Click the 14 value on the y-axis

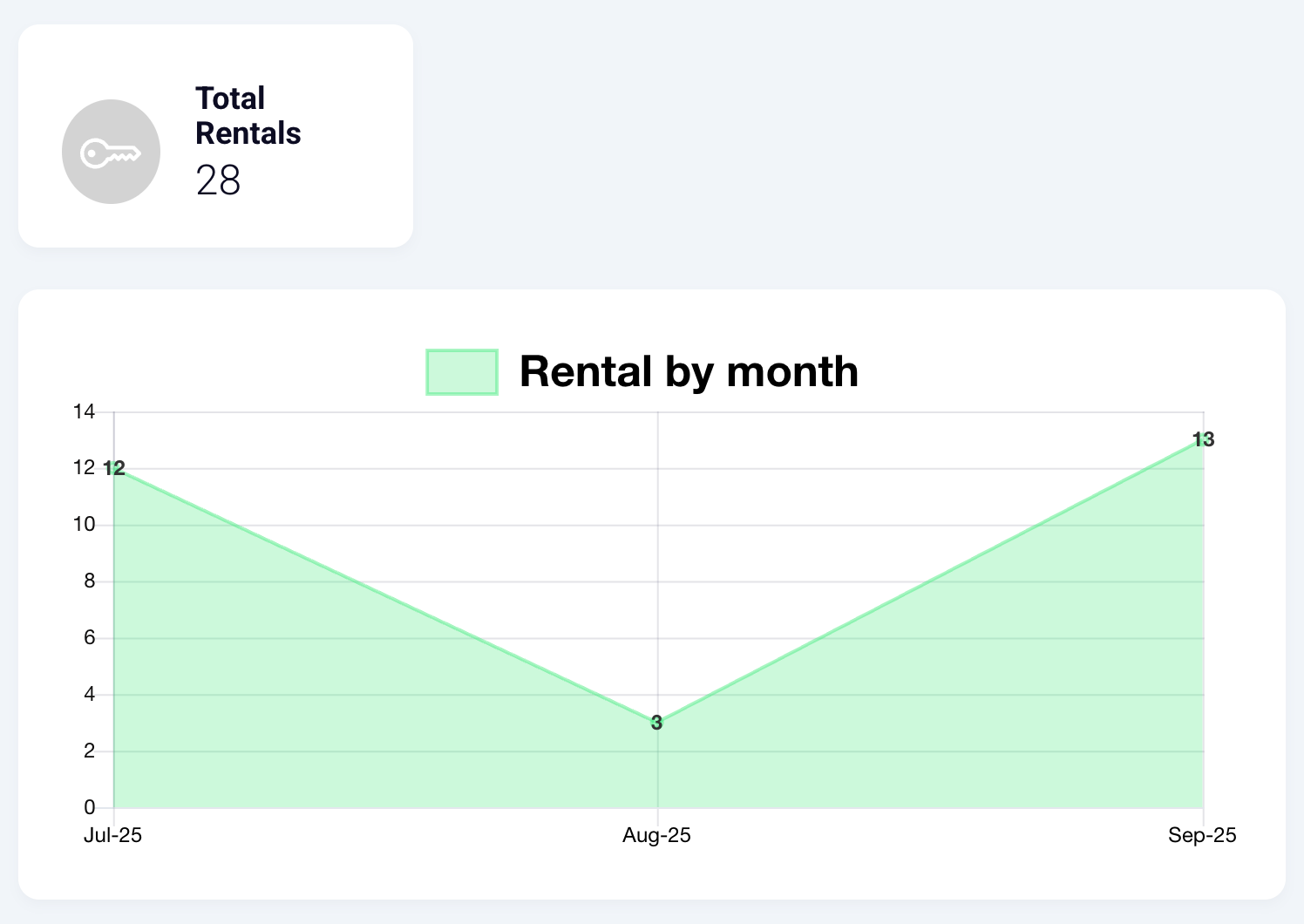(x=84, y=411)
